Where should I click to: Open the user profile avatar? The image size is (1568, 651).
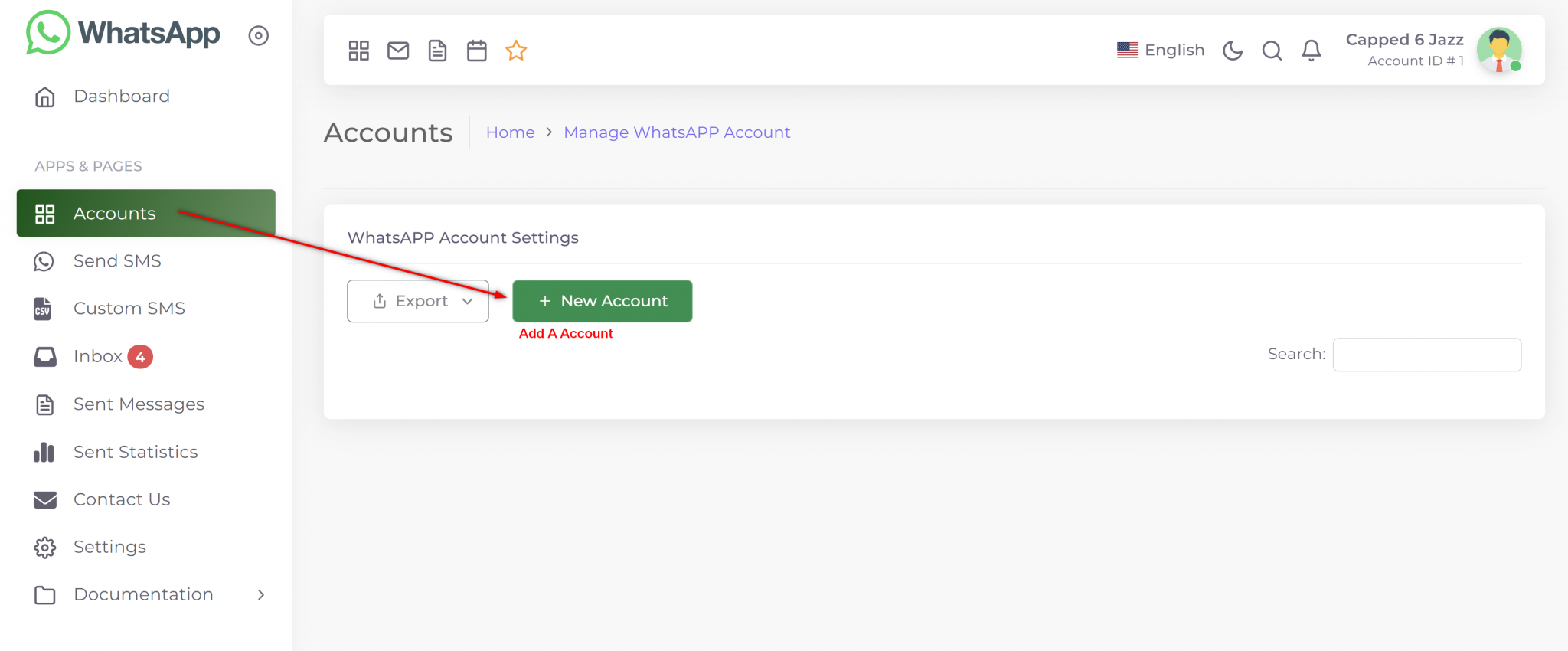tap(1498, 51)
